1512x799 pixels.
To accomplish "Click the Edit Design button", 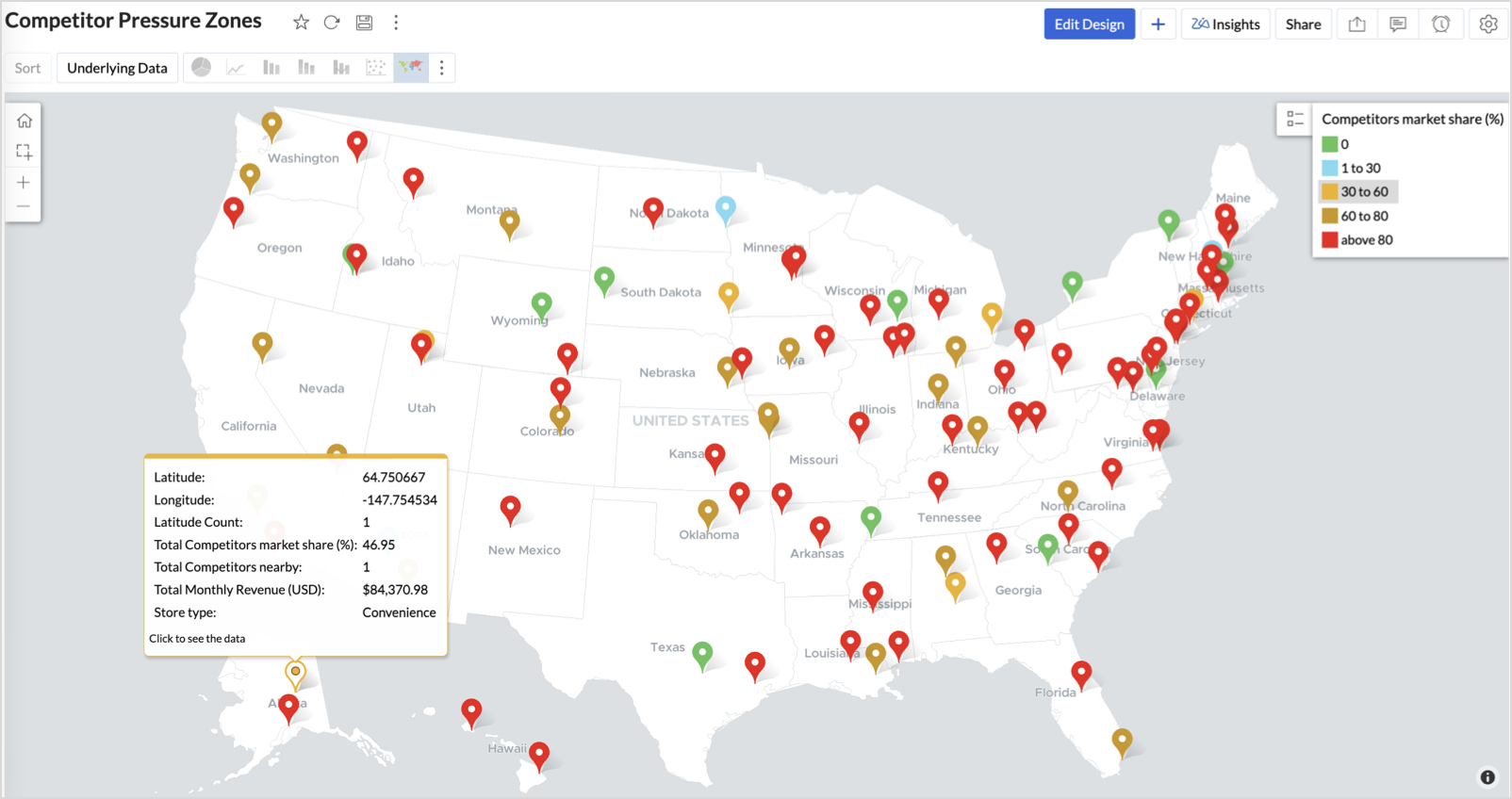I will [1089, 24].
